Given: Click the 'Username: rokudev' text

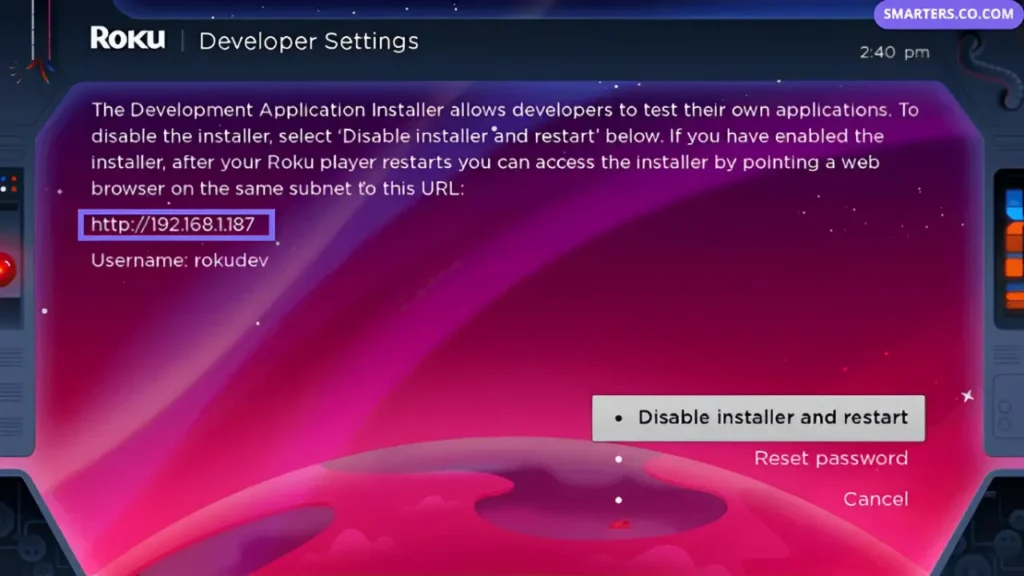Looking at the screenshot, I should click(x=180, y=261).
